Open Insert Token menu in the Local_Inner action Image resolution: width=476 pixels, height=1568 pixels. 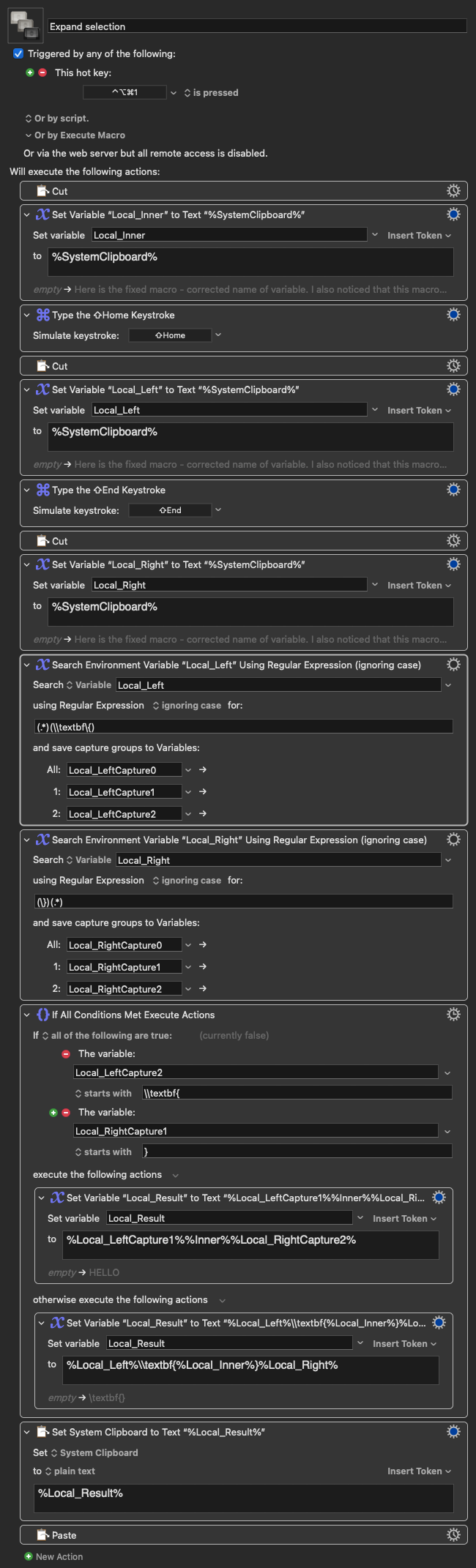419,235
